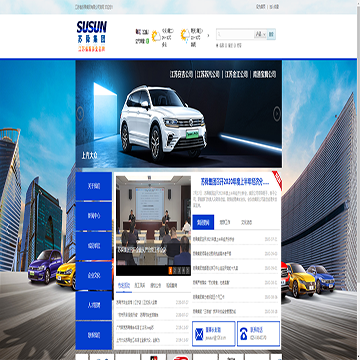The width and height of the screenshot is (360, 360).
Task: Click the sunny-cloud weather icon
Action: pos(156,36)
